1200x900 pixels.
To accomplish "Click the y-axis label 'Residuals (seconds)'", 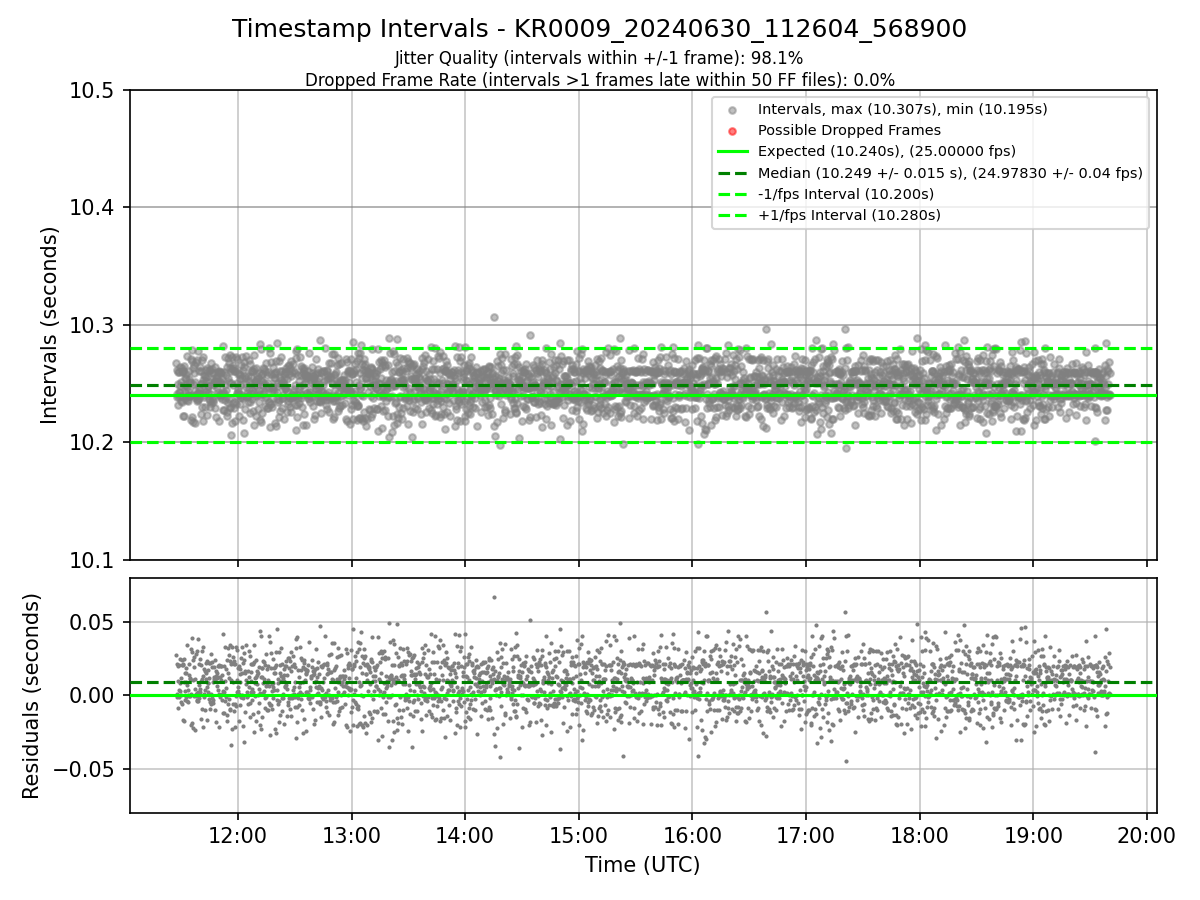I will [x=32, y=696].
